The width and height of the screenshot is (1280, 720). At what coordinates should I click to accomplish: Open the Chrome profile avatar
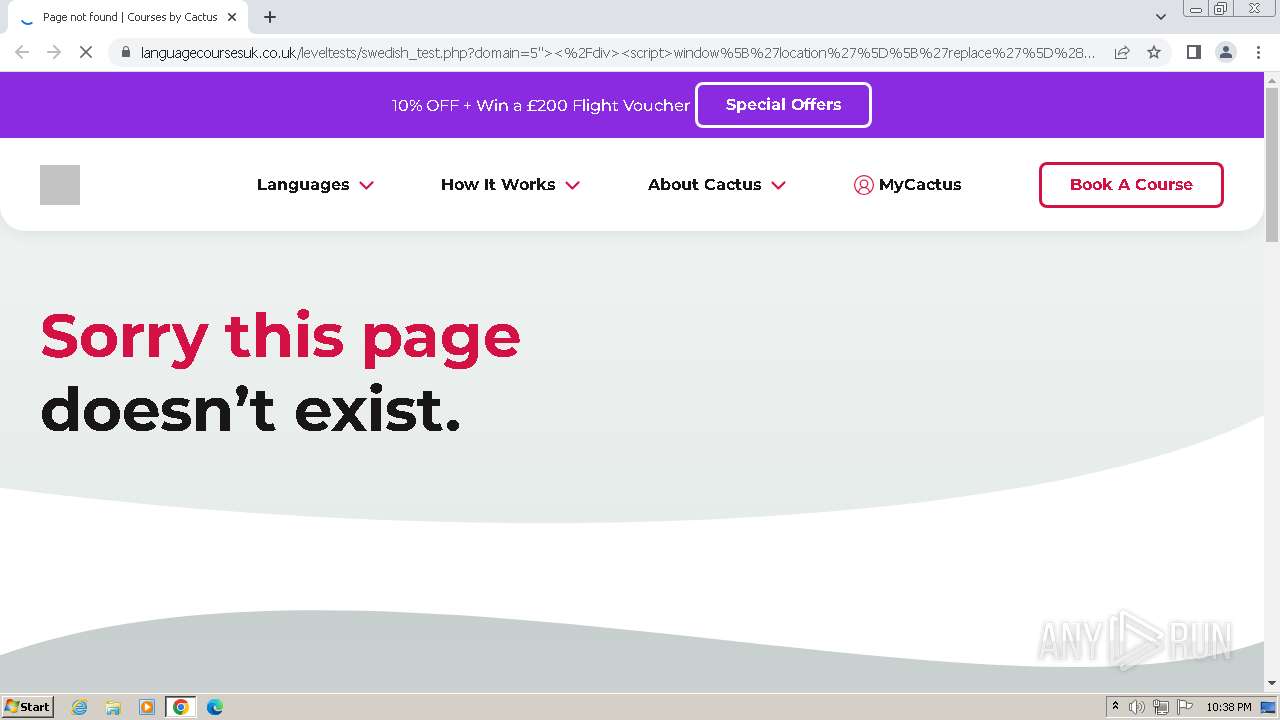pyautogui.click(x=1225, y=52)
